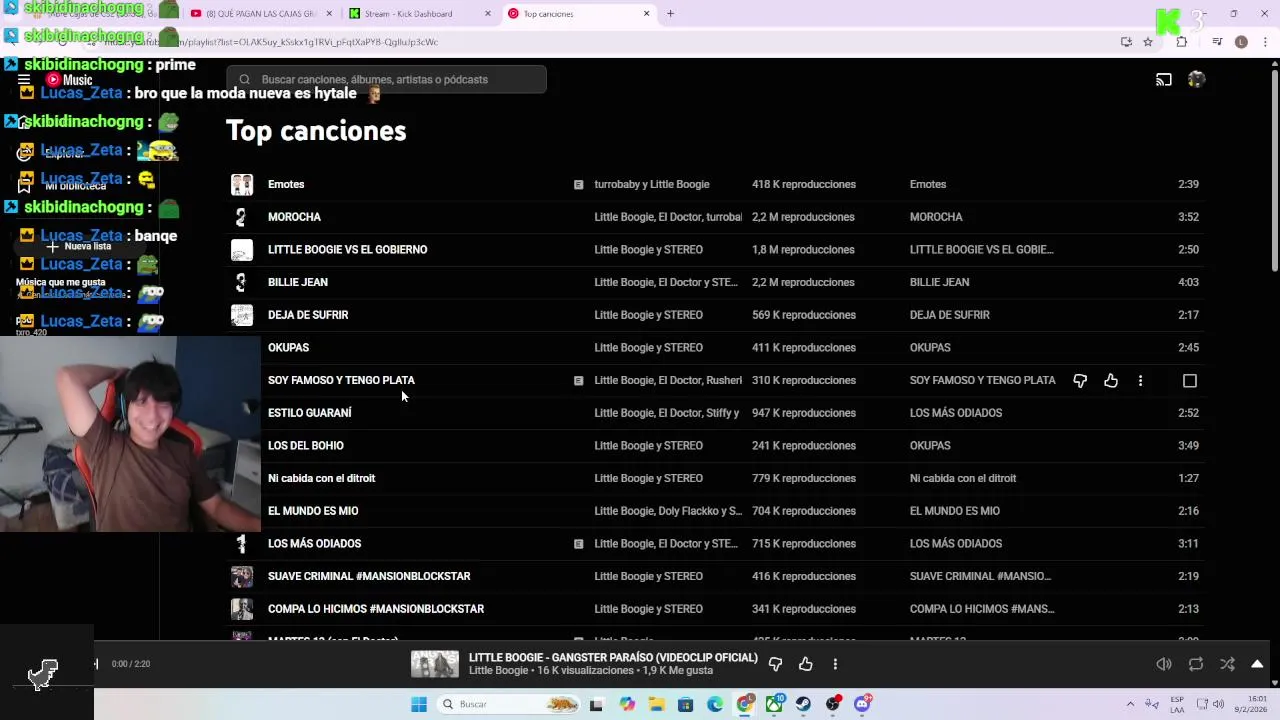Click COMPA LO HICIMOS #MANSIONBLOCKSTAR title
The image size is (1280, 720).
(376, 609)
